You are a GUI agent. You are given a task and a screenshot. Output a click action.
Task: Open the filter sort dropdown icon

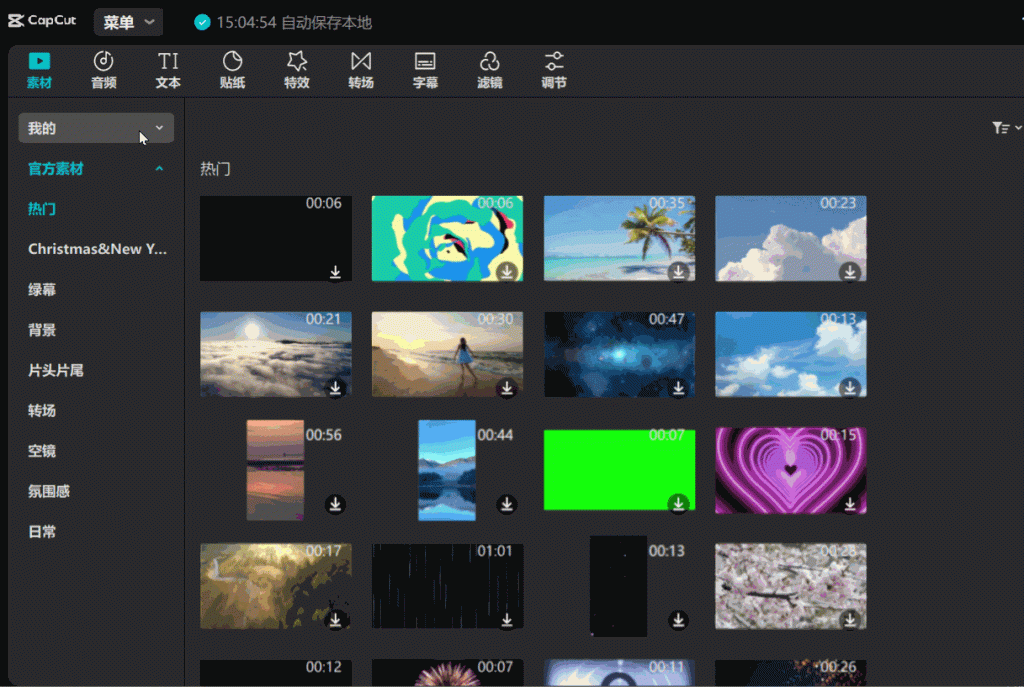(x=1006, y=128)
